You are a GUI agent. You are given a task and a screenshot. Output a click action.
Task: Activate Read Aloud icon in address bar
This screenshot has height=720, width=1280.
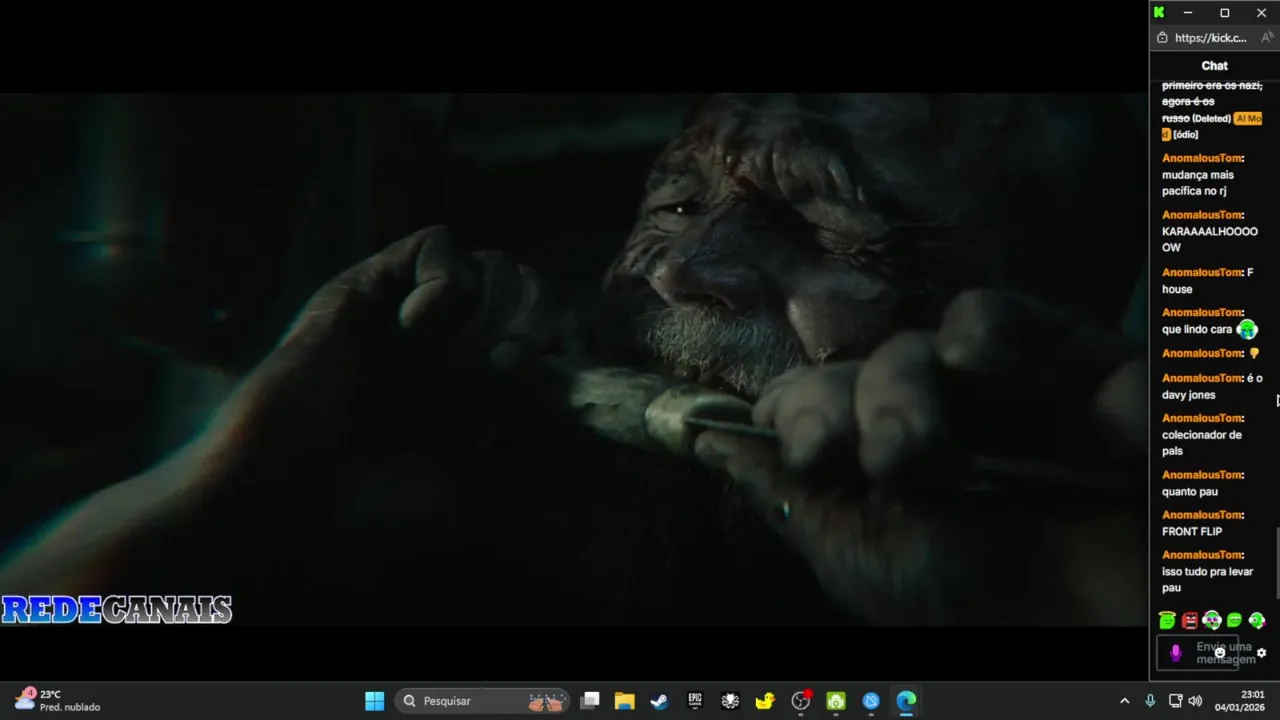1266,38
